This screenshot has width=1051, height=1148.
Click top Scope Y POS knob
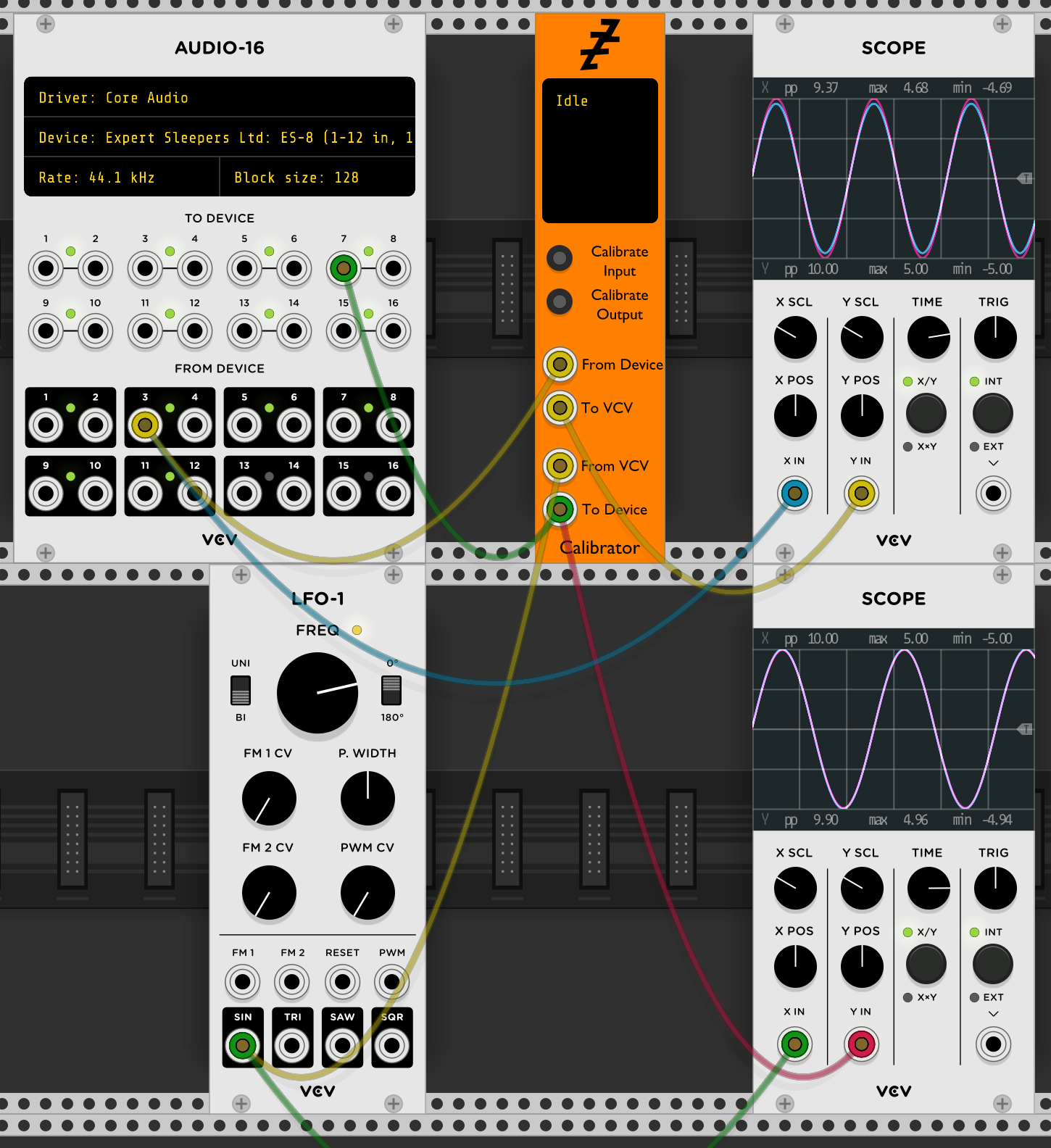click(x=862, y=416)
